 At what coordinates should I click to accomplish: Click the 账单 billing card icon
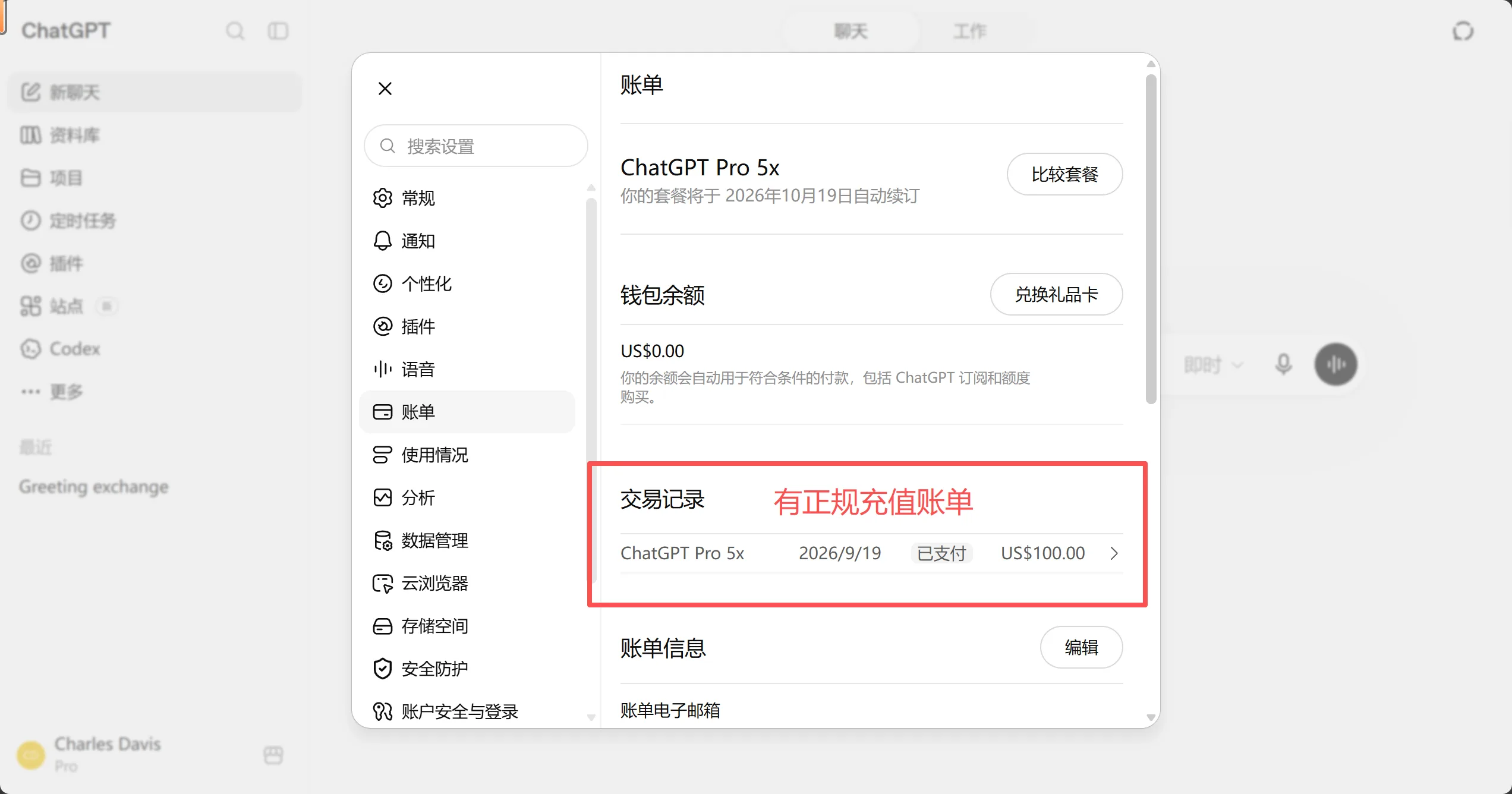pyautogui.click(x=383, y=412)
